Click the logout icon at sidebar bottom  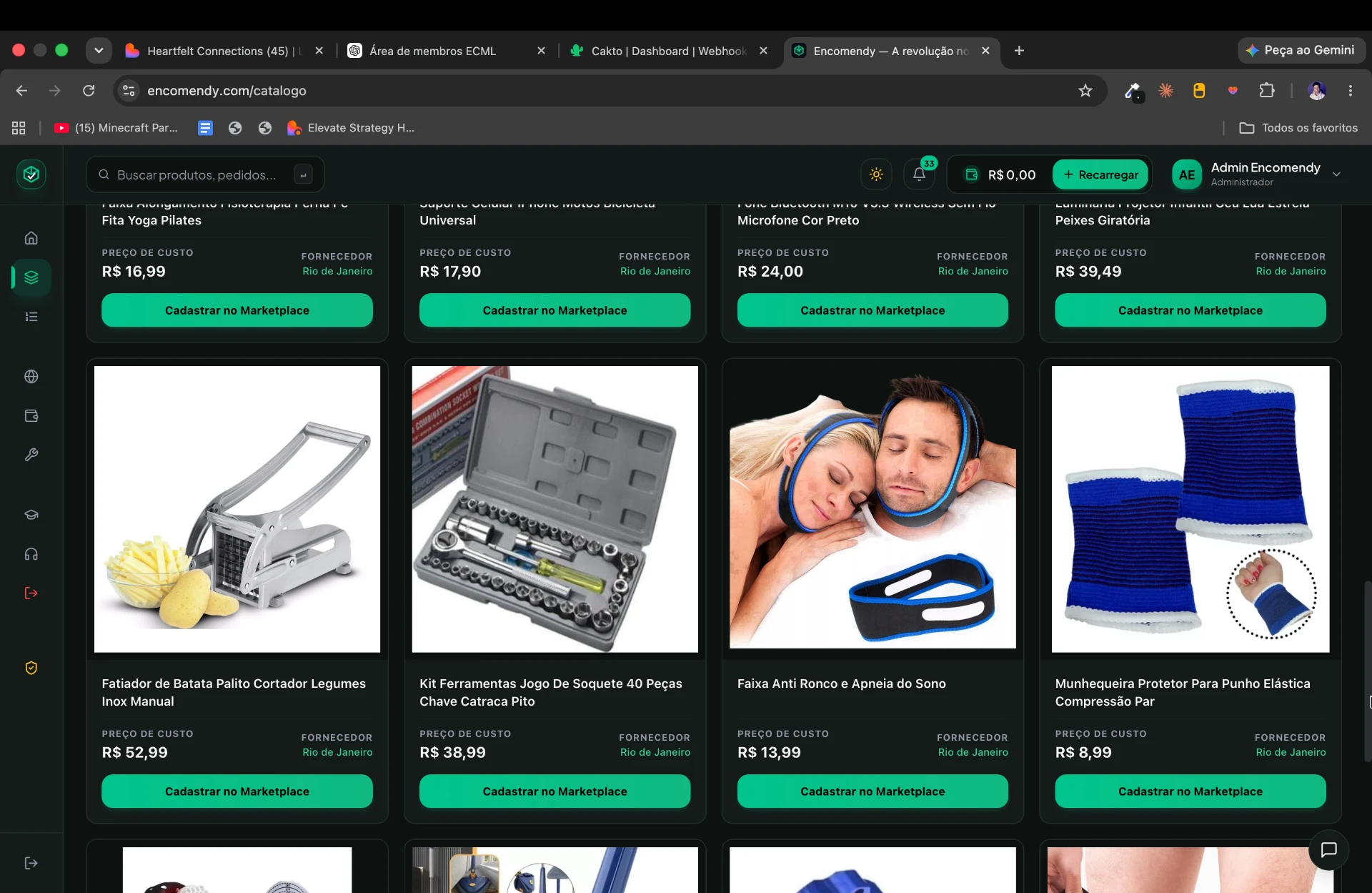(x=31, y=863)
